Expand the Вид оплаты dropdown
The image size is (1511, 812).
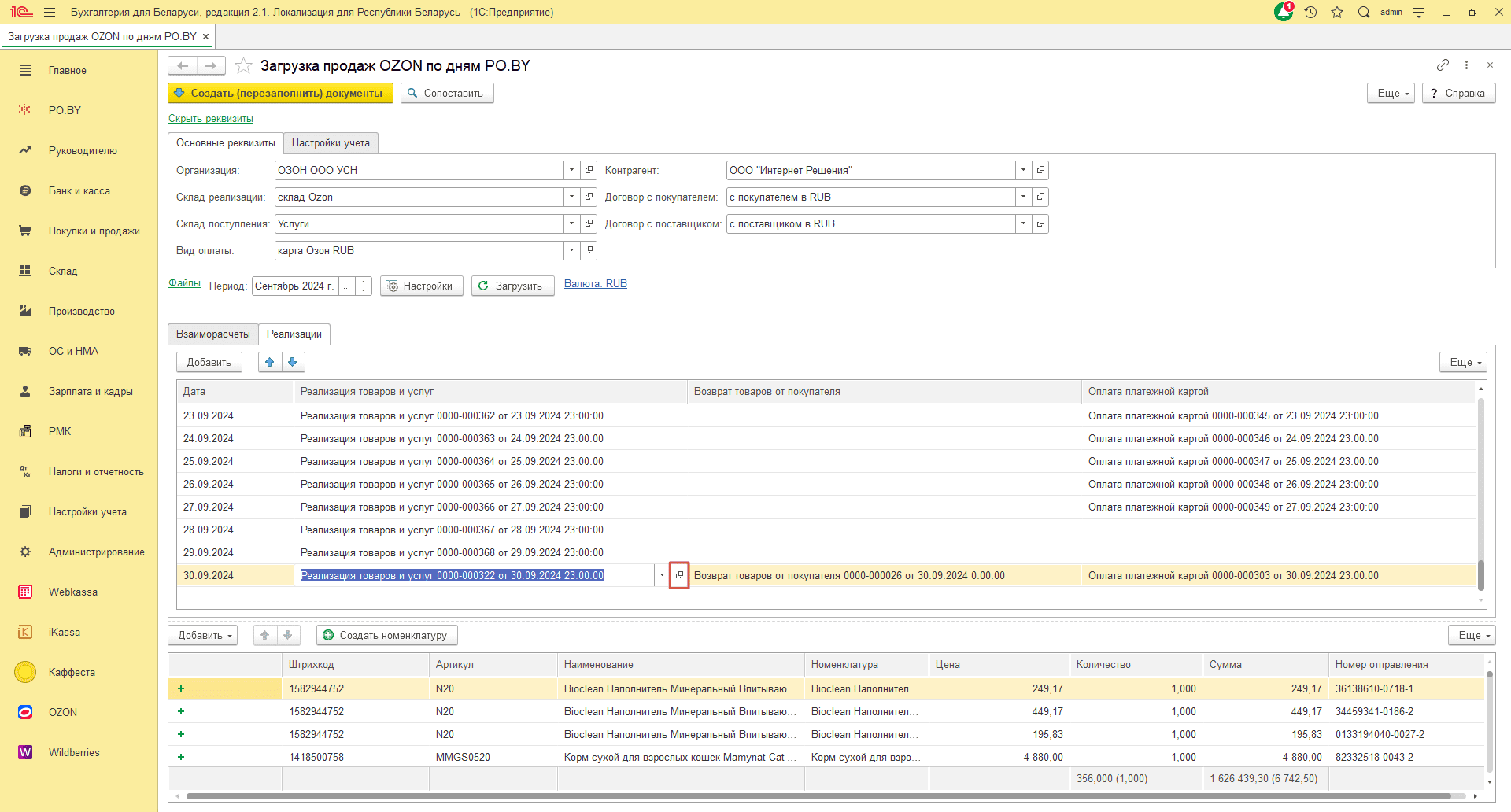(572, 250)
